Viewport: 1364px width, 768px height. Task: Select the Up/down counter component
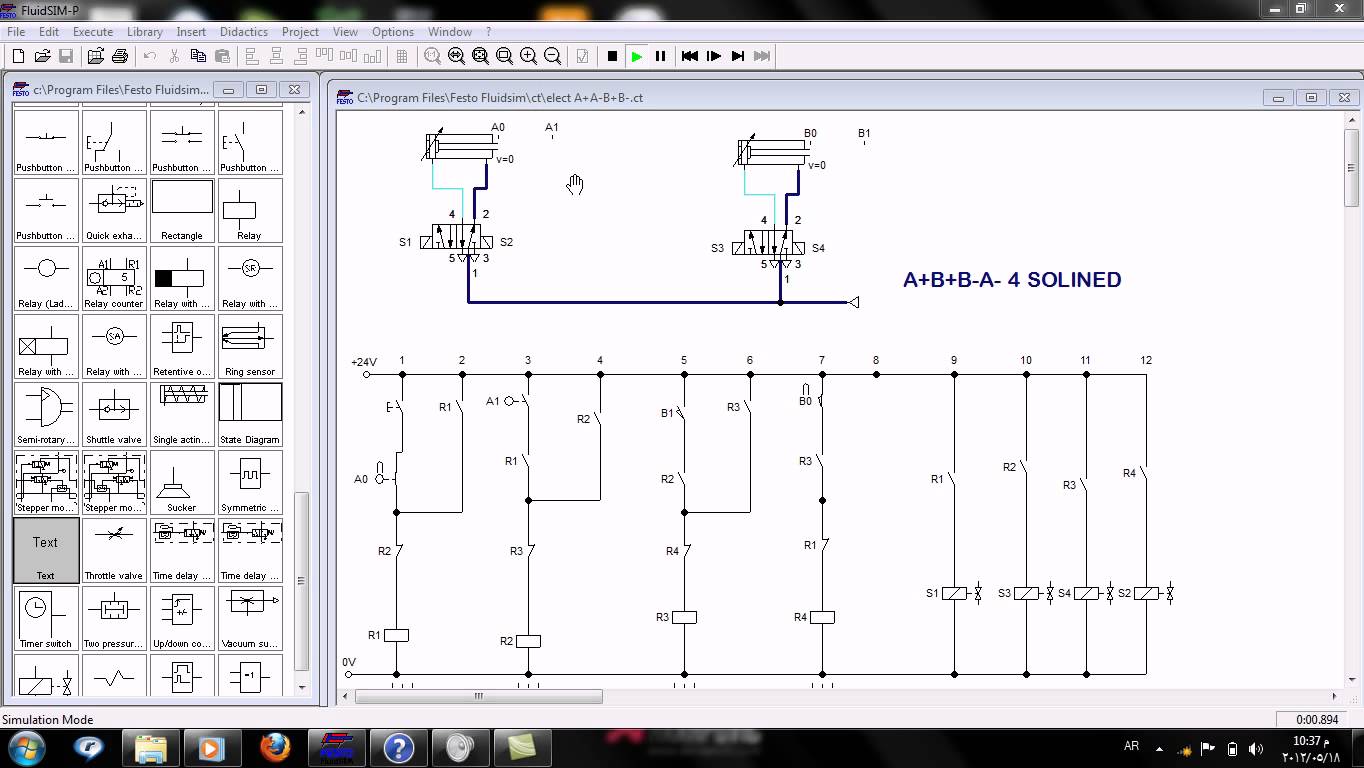[x=182, y=618]
